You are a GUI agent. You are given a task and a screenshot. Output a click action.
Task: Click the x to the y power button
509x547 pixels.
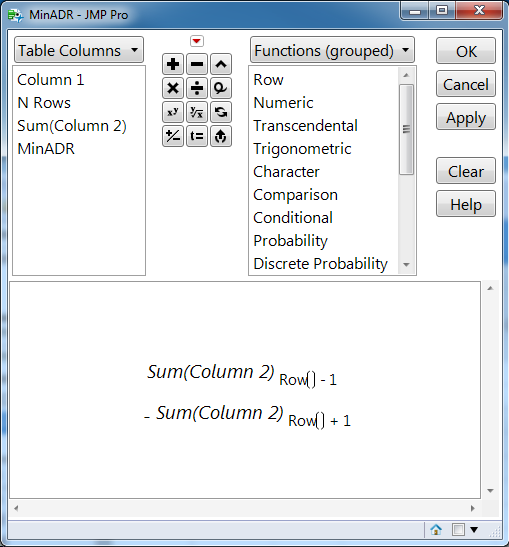click(x=173, y=112)
